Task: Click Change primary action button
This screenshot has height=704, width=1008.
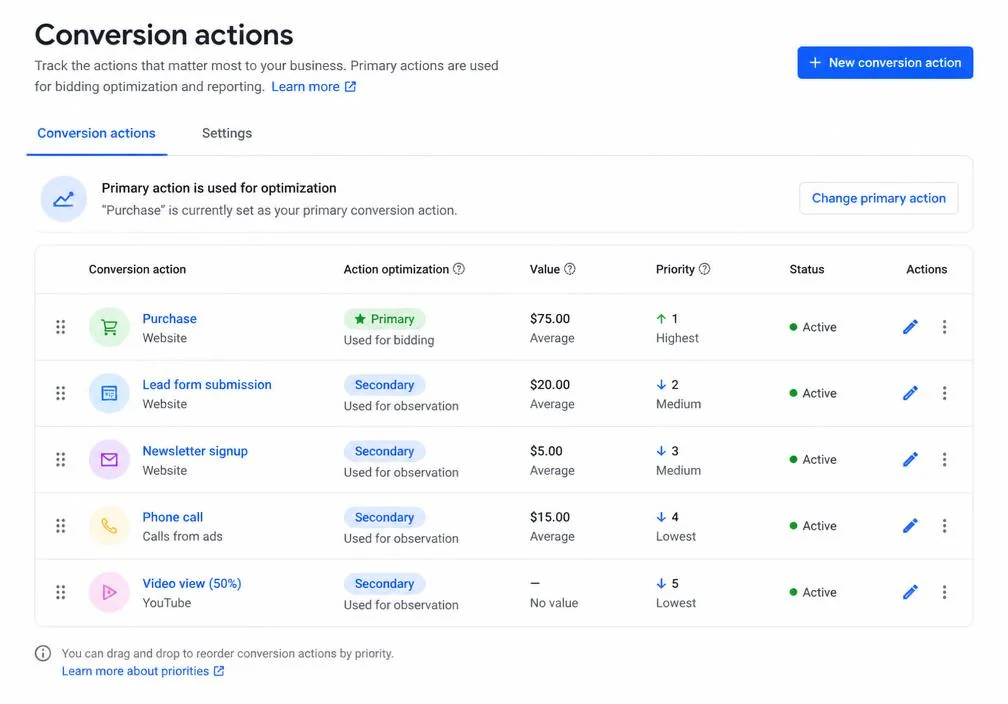Action: (878, 198)
